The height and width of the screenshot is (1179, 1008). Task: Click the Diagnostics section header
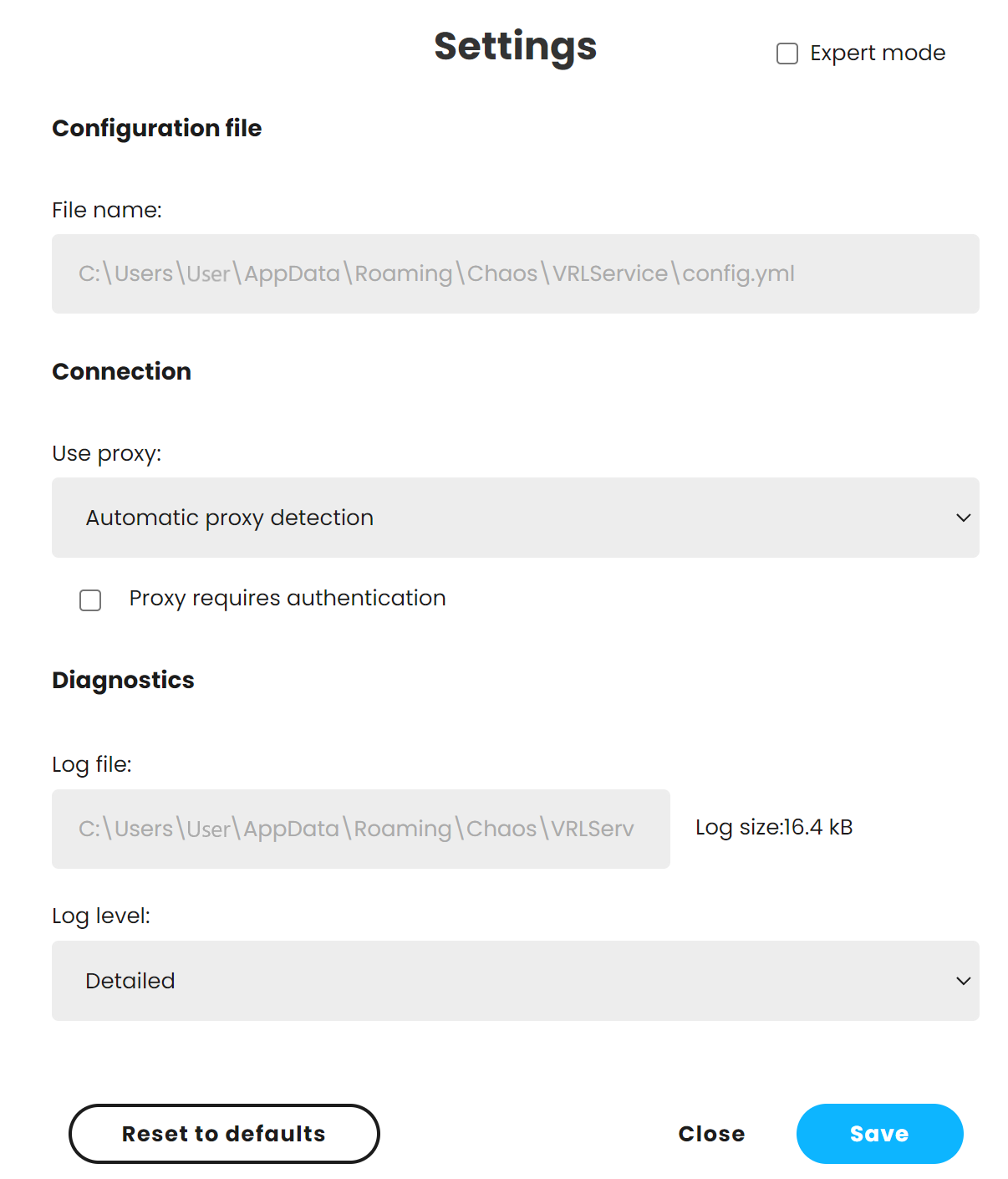(123, 680)
